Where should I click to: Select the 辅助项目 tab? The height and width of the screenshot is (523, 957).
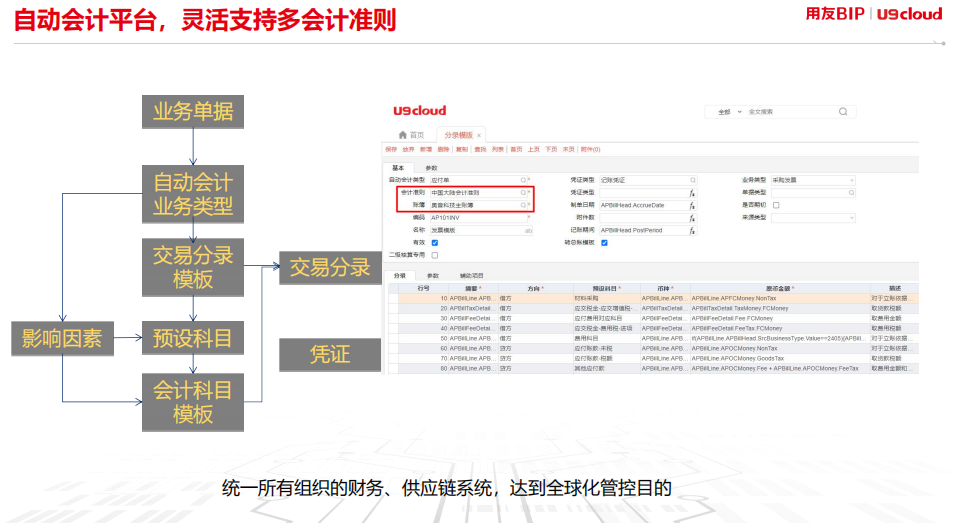pos(471,276)
